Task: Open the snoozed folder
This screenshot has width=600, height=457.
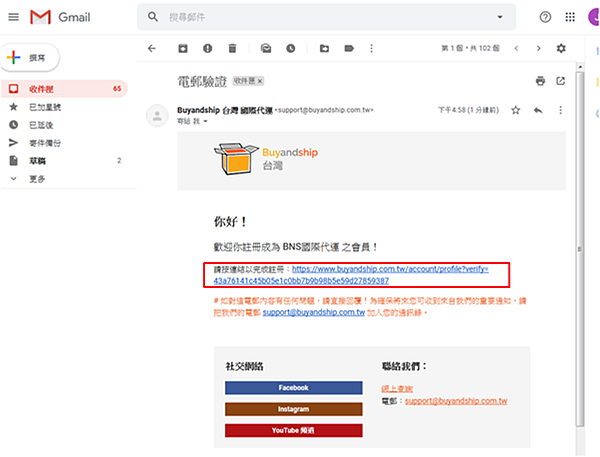Action: (41, 125)
